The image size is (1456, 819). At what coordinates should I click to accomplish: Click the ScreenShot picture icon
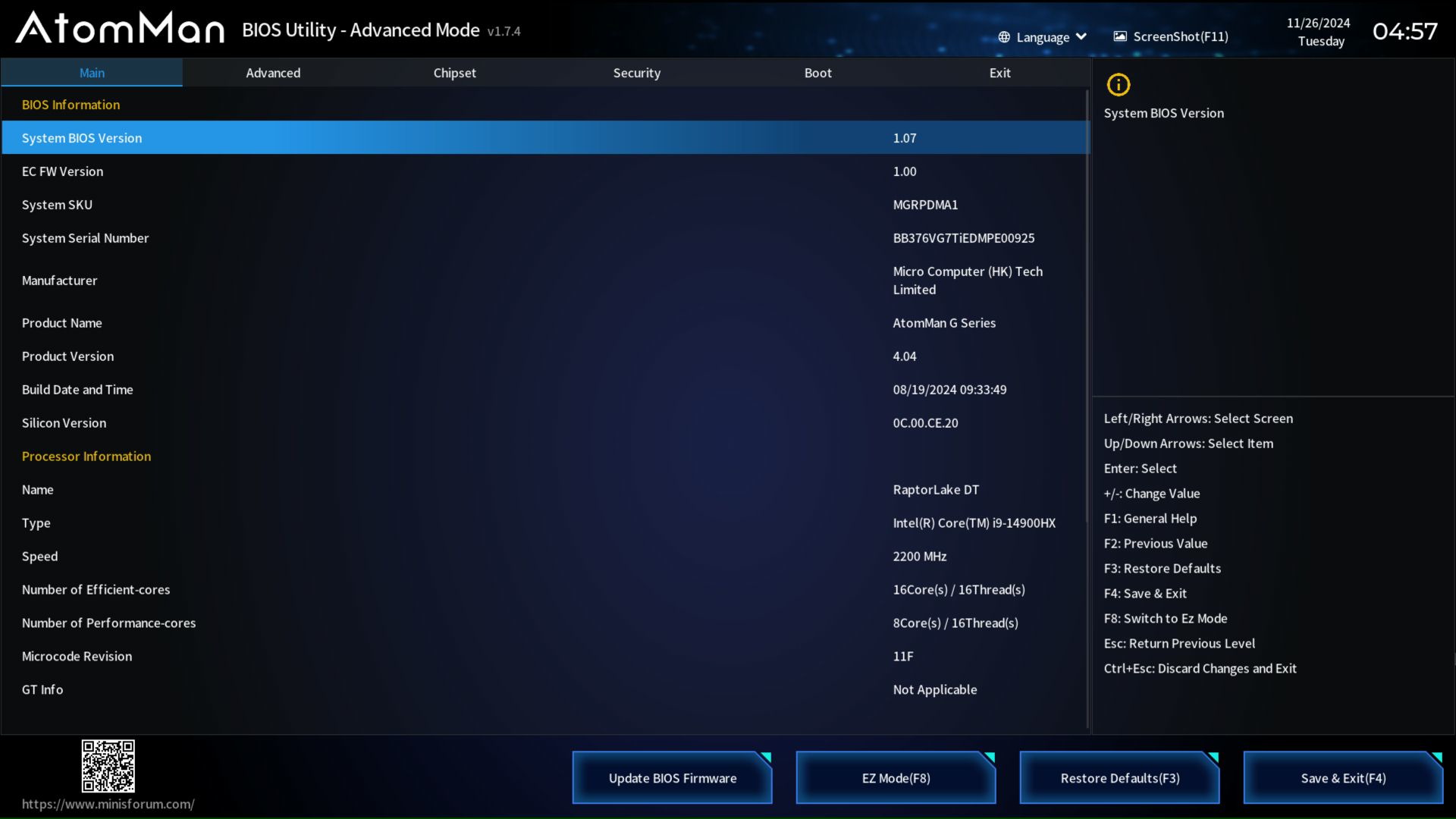1120,36
